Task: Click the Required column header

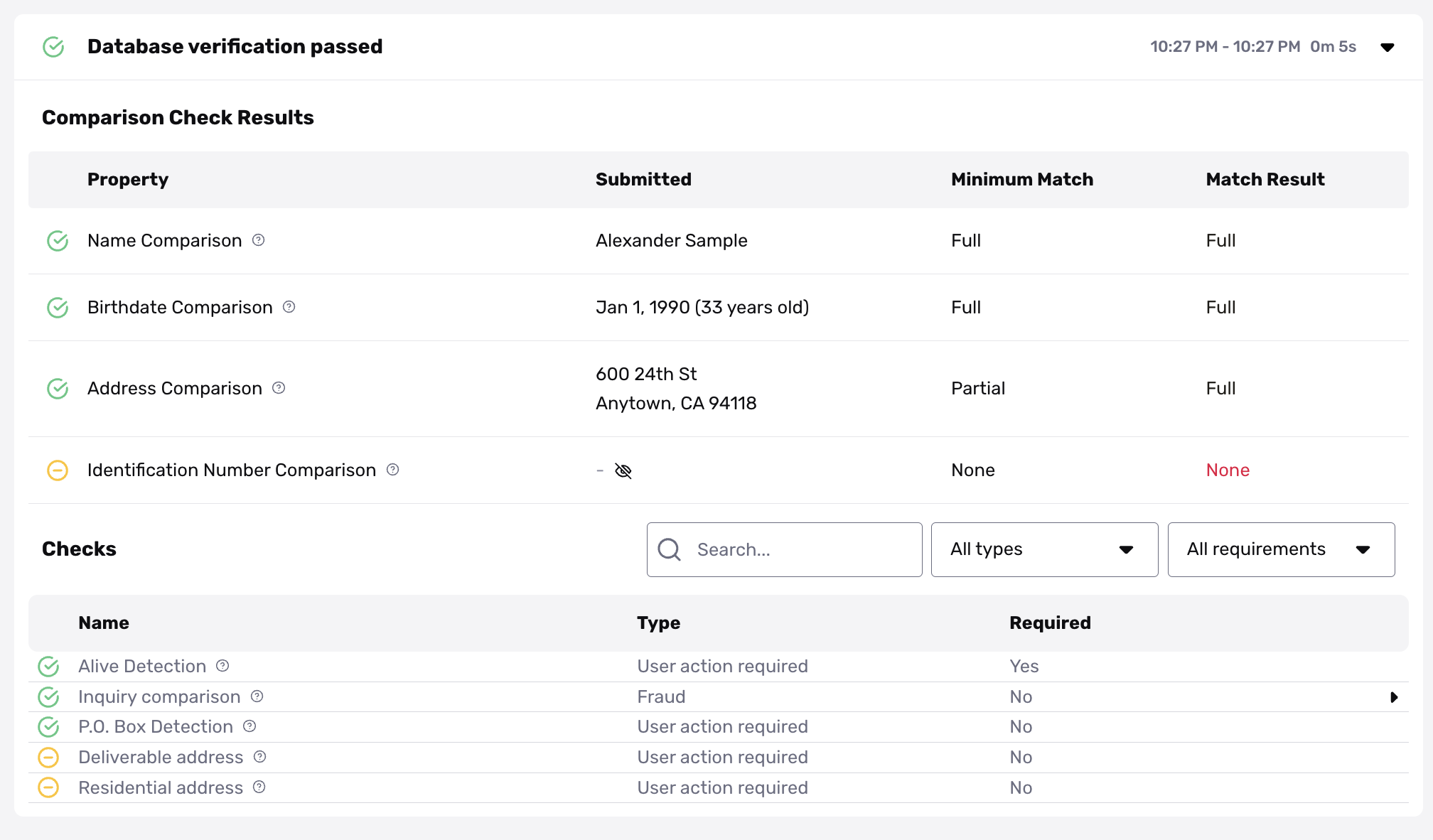Action: [1050, 623]
